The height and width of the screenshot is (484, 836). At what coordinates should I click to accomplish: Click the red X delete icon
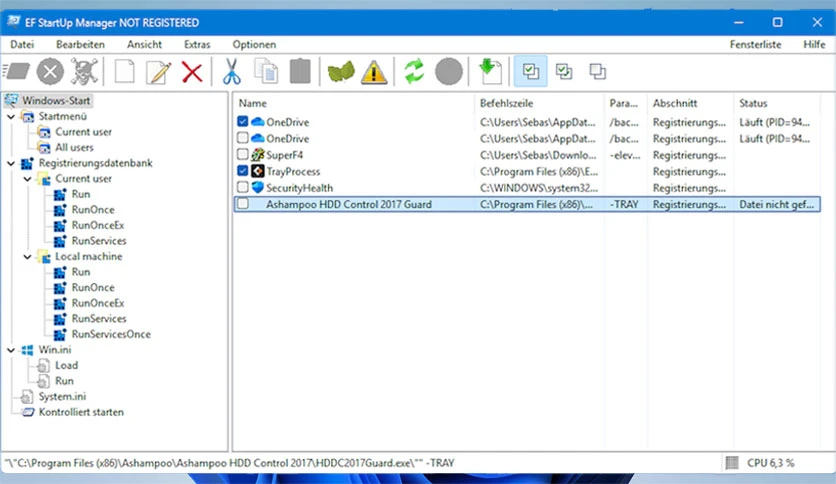click(192, 72)
